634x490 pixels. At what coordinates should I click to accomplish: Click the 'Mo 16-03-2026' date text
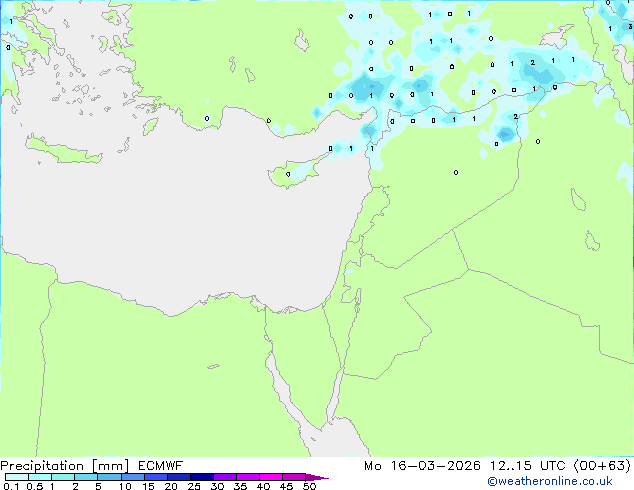[422, 466]
